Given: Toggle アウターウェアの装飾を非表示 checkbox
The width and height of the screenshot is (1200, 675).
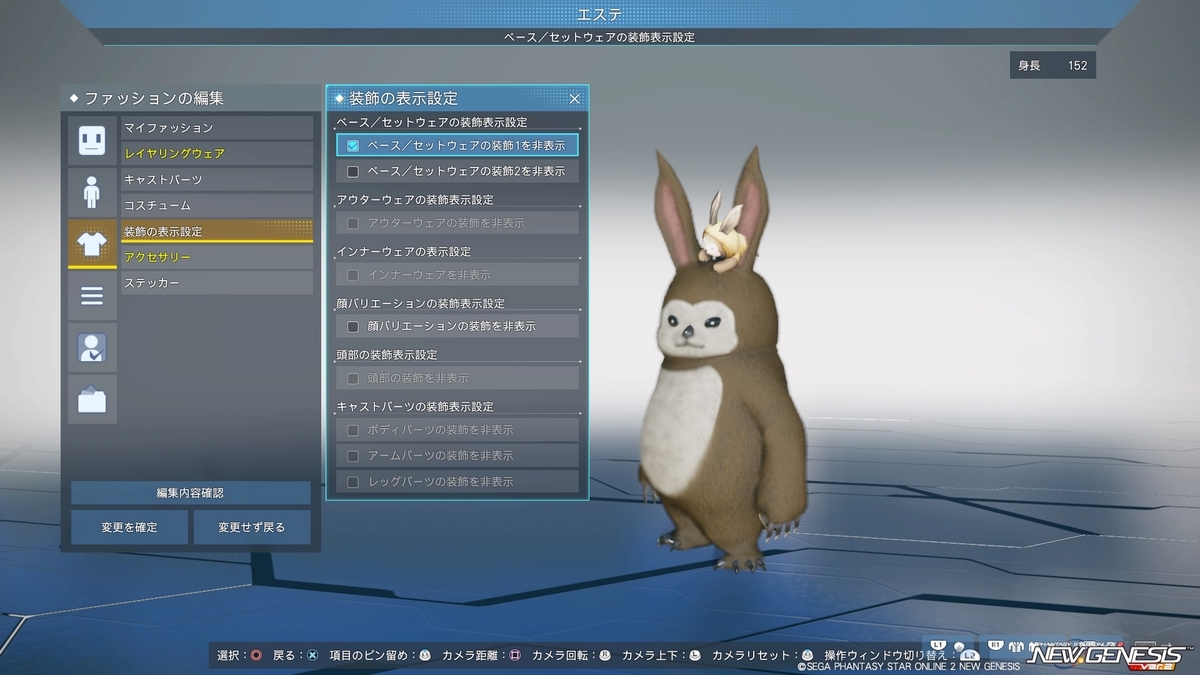Looking at the screenshot, I should point(353,223).
